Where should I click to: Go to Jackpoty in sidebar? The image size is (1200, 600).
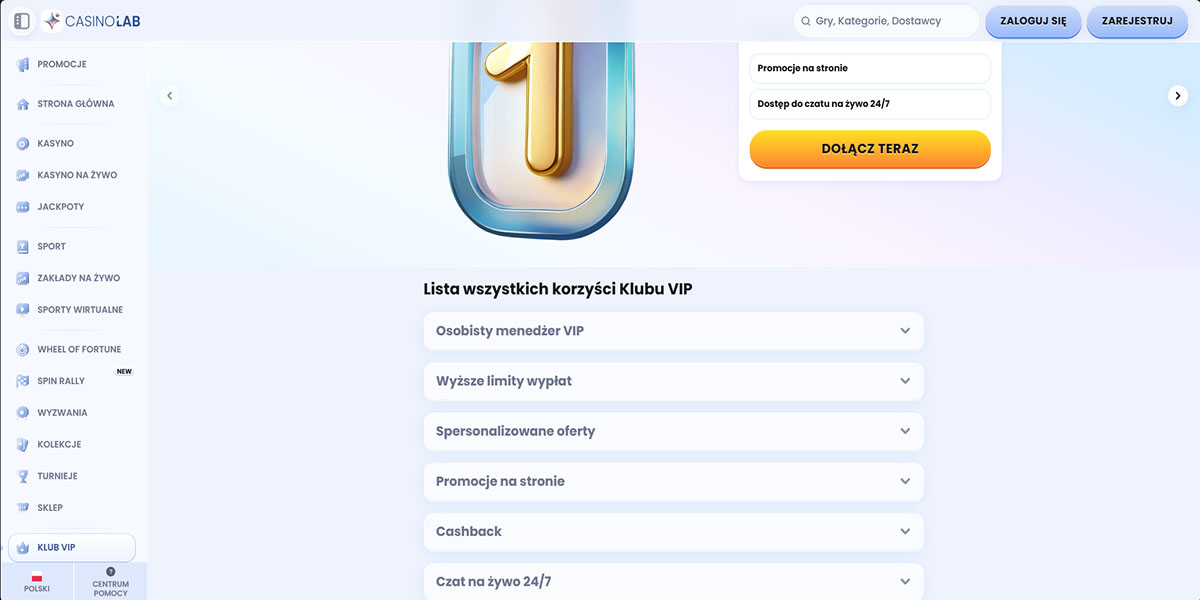coord(61,207)
